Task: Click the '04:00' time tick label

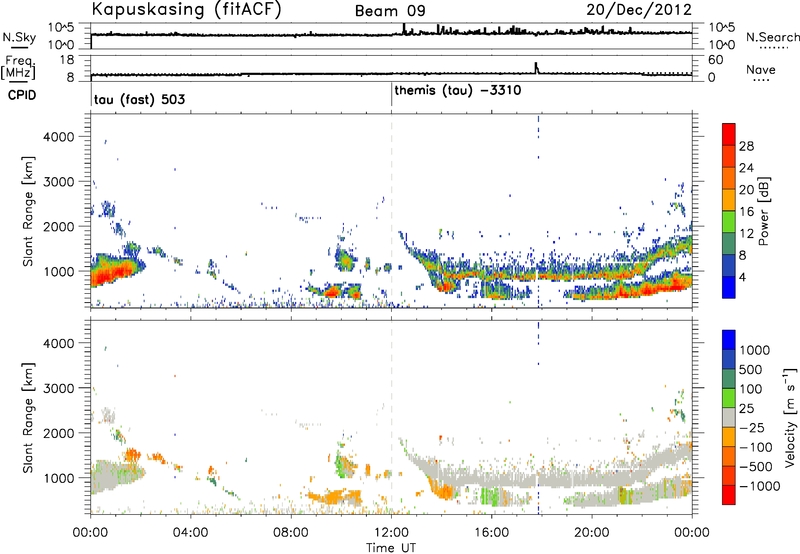Action: (190, 533)
